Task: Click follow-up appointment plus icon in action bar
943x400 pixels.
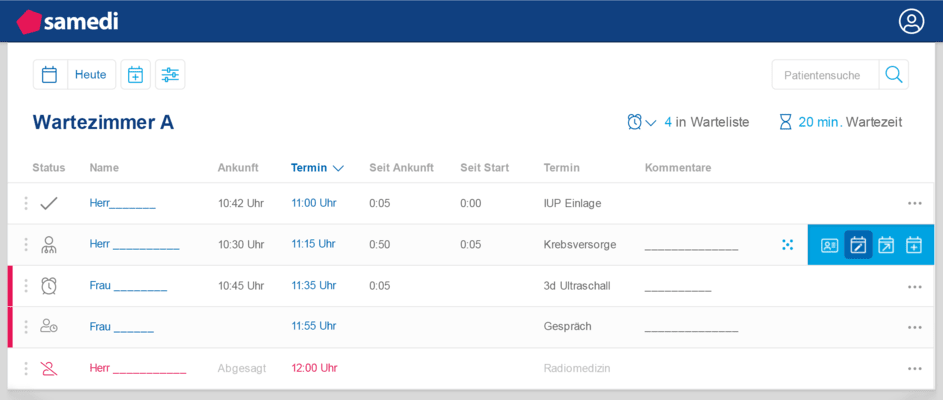Action: (x=914, y=245)
